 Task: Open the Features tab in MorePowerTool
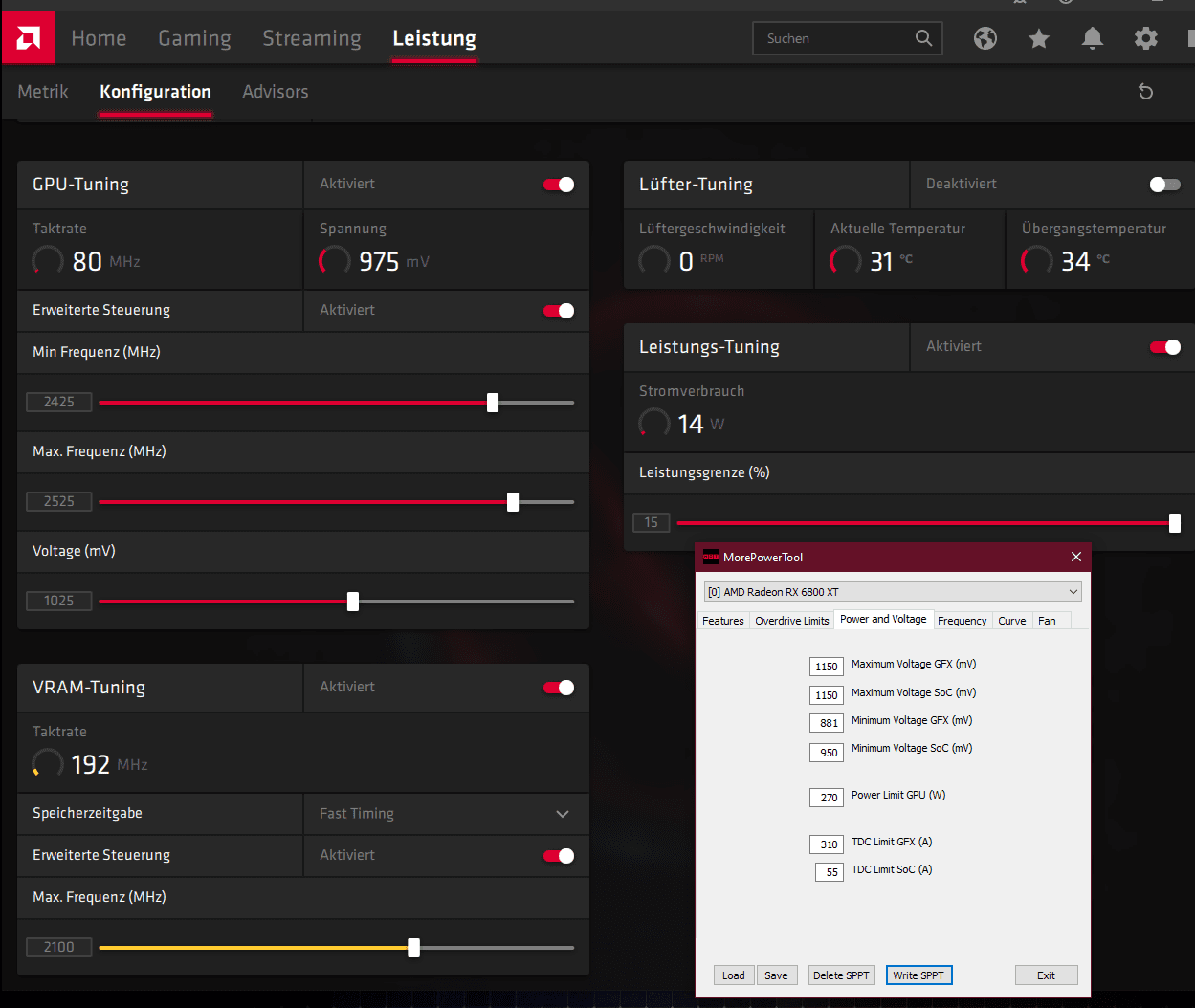point(722,621)
